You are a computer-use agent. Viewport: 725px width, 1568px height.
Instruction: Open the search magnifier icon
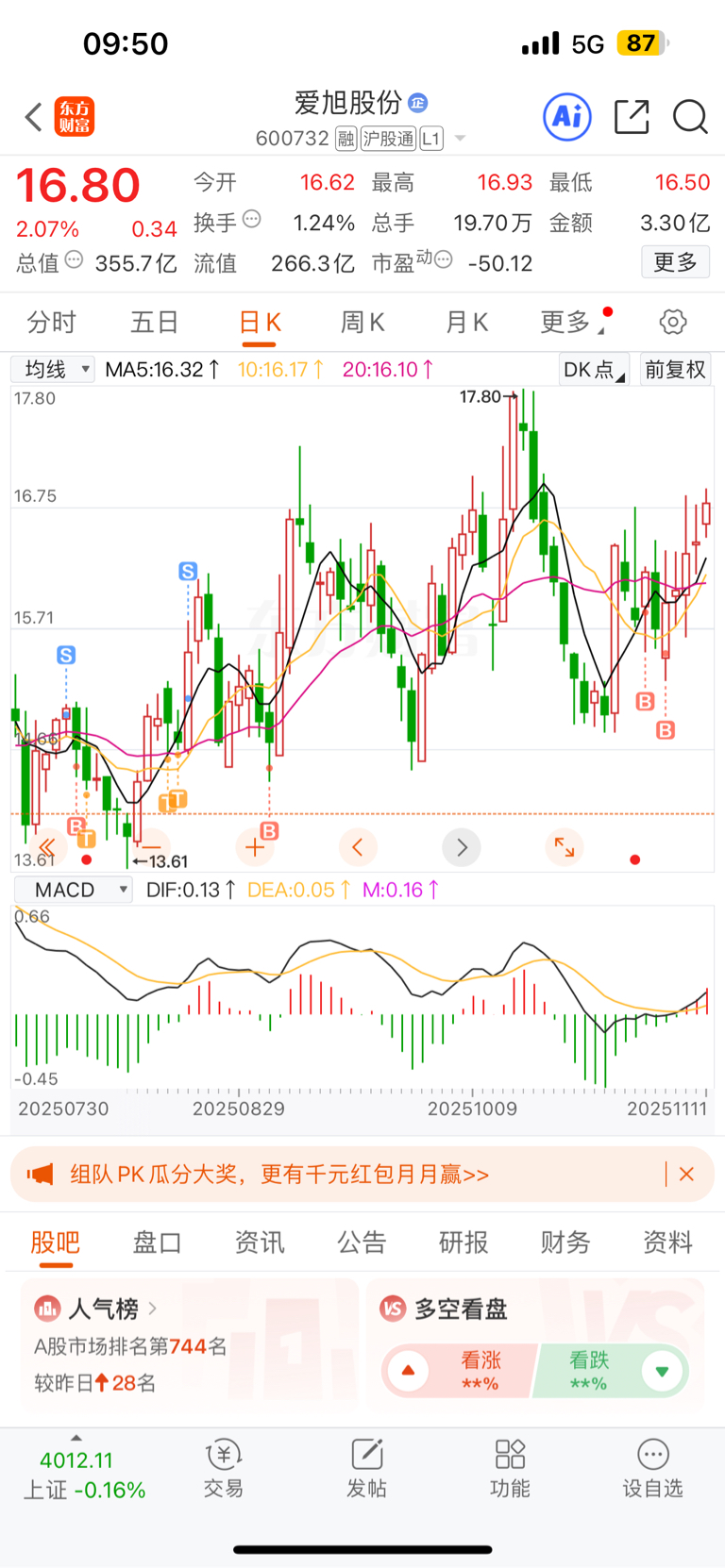[690, 117]
